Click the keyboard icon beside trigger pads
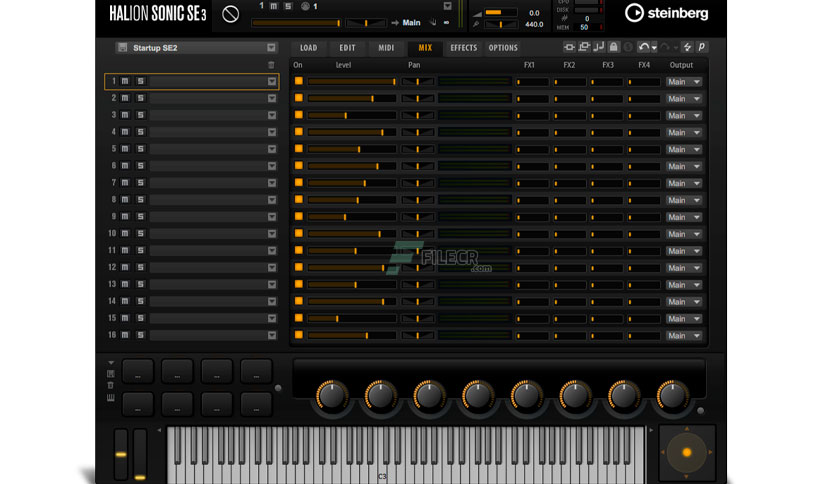This screenshot has width=836, height=484. [110, 398]
